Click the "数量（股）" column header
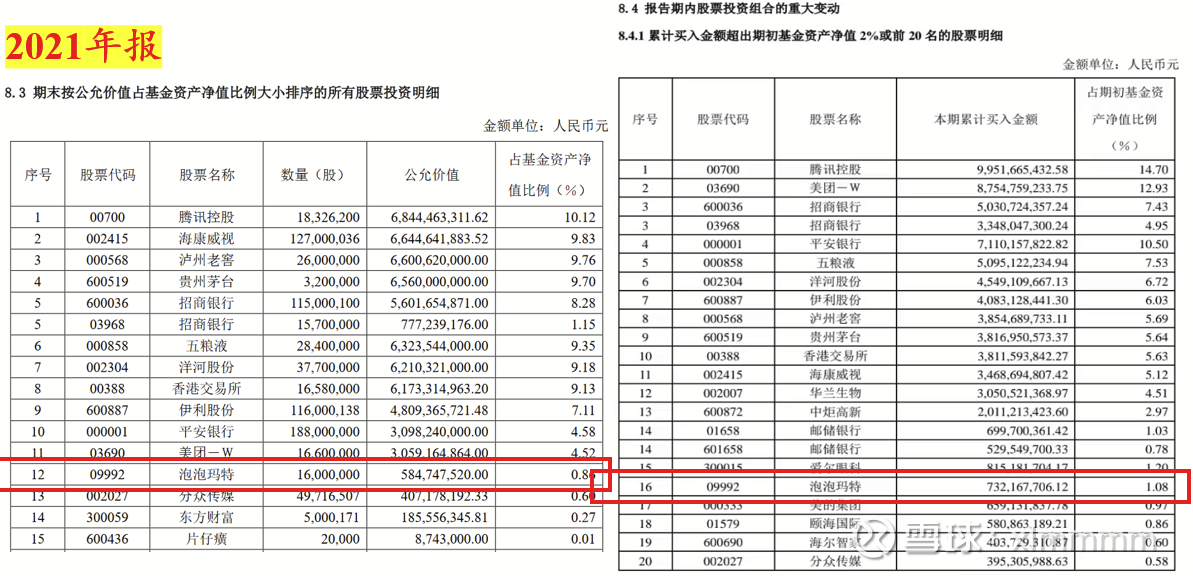The image size is (1193, 576). click(313, 175)
